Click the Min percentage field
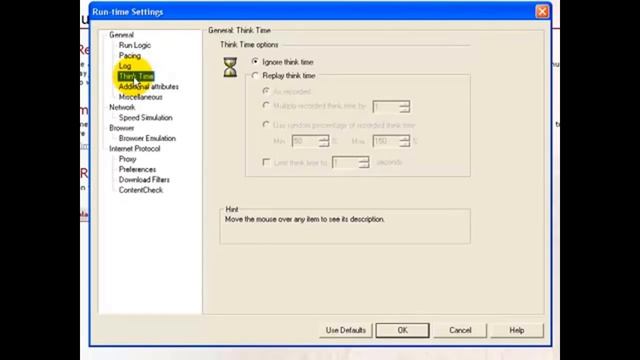Screen dimensions: 640x360 305,141
